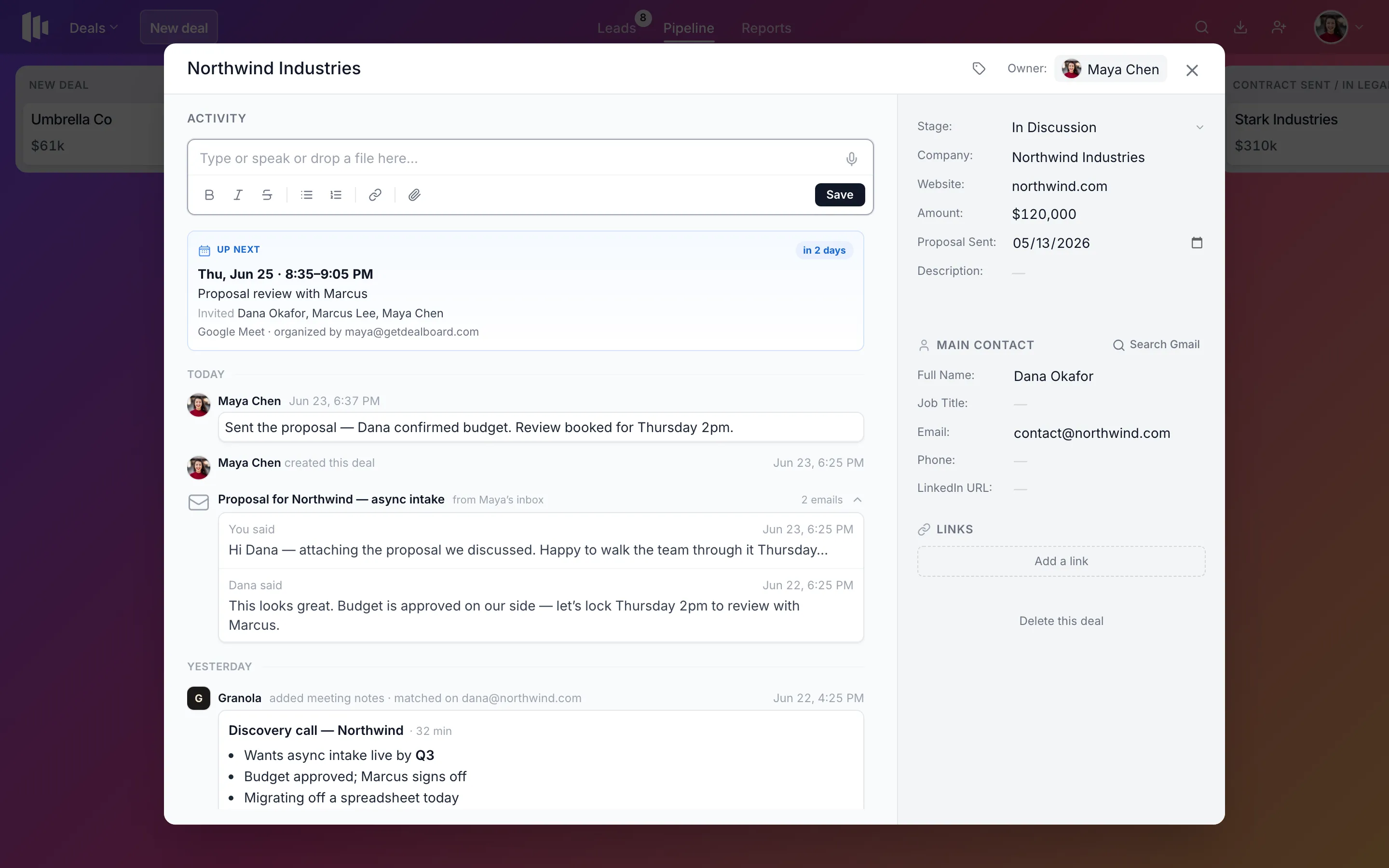Open the 'Hi Dana — attaching the proposal' email
The image size is (1389, 868).
click(x=541, y=540)
